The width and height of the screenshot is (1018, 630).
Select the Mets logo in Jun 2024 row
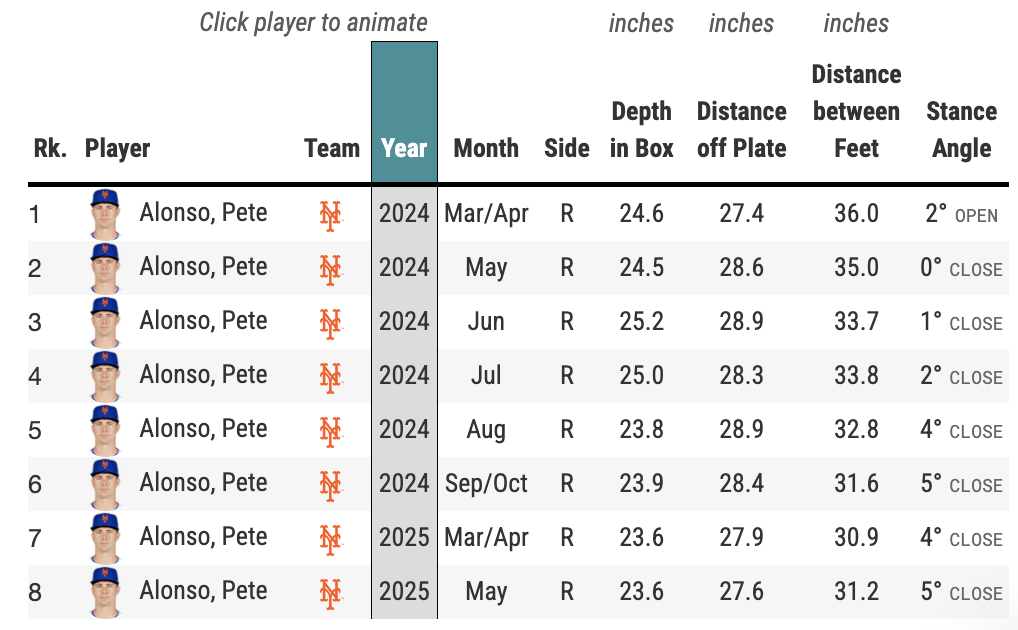click(330, 322)
